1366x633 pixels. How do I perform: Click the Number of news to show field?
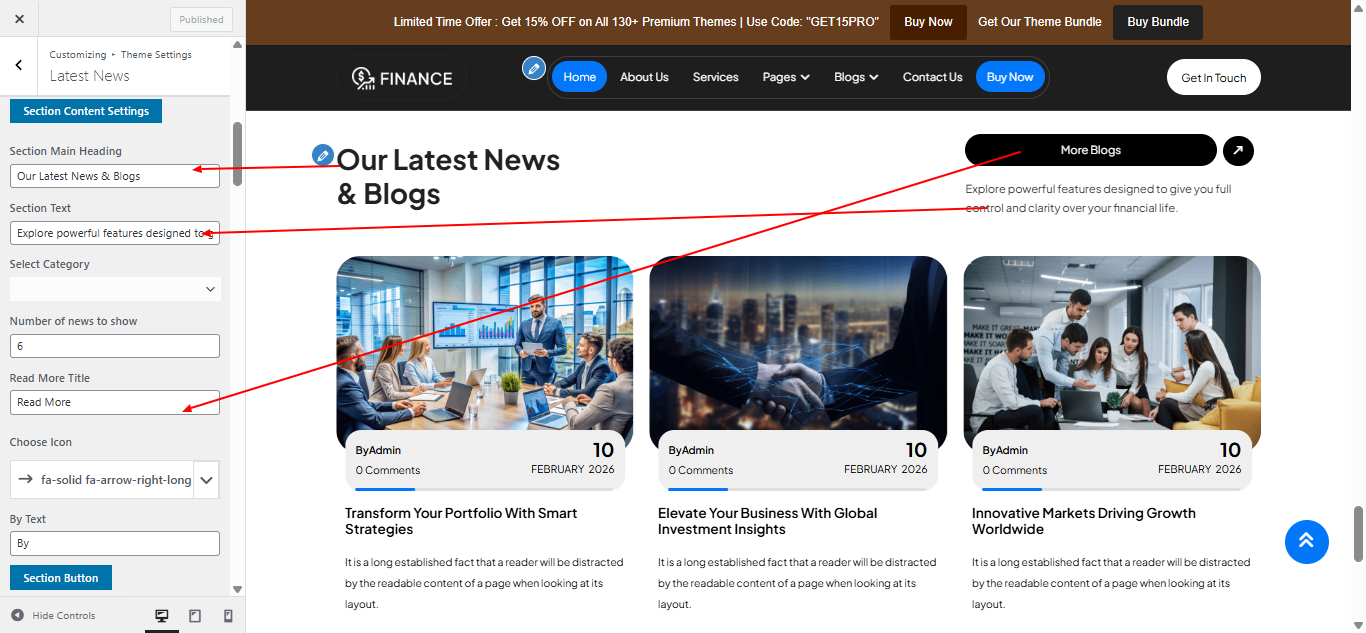(114, 346)
